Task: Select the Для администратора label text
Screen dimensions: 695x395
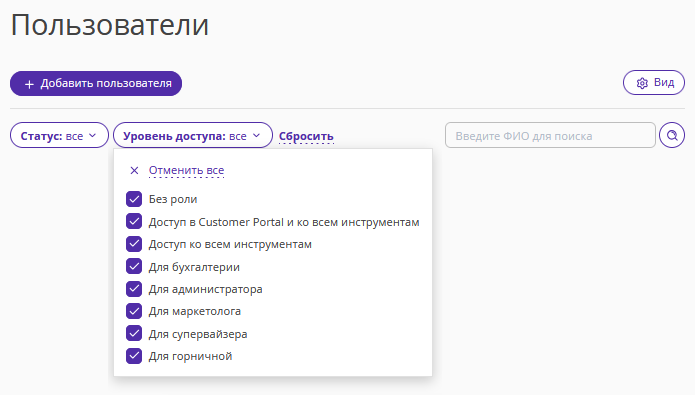Action: tap(205, 289)
